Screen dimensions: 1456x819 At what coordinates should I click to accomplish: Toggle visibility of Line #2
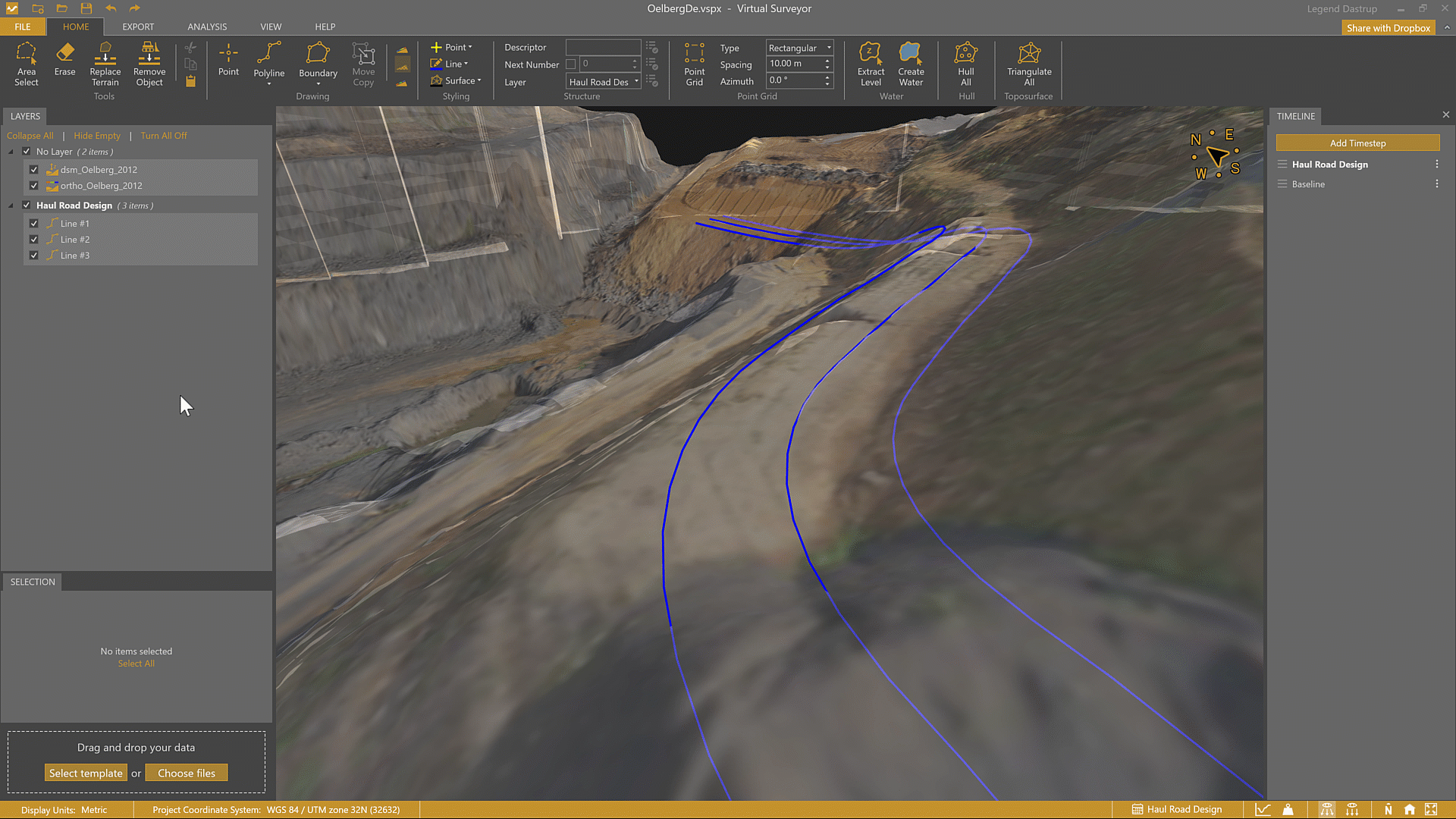[34, 240]
